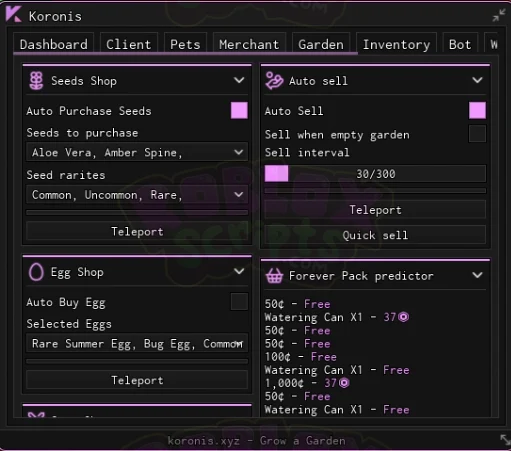This screenshot has width=511, height=451.
Task: Collapse the Forever Pack predictor section chevron
Action: click(x=477, y=275)
